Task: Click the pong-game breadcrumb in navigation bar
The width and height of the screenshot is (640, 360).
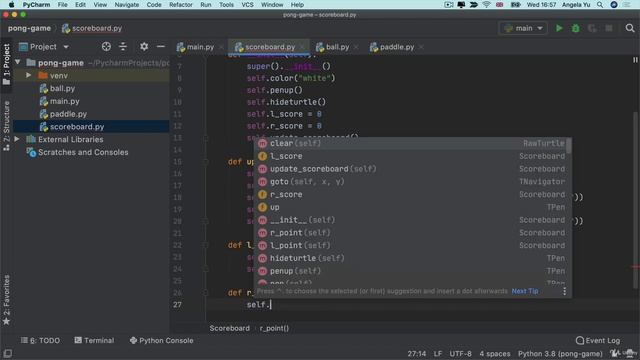Action: tap(29, 28)
